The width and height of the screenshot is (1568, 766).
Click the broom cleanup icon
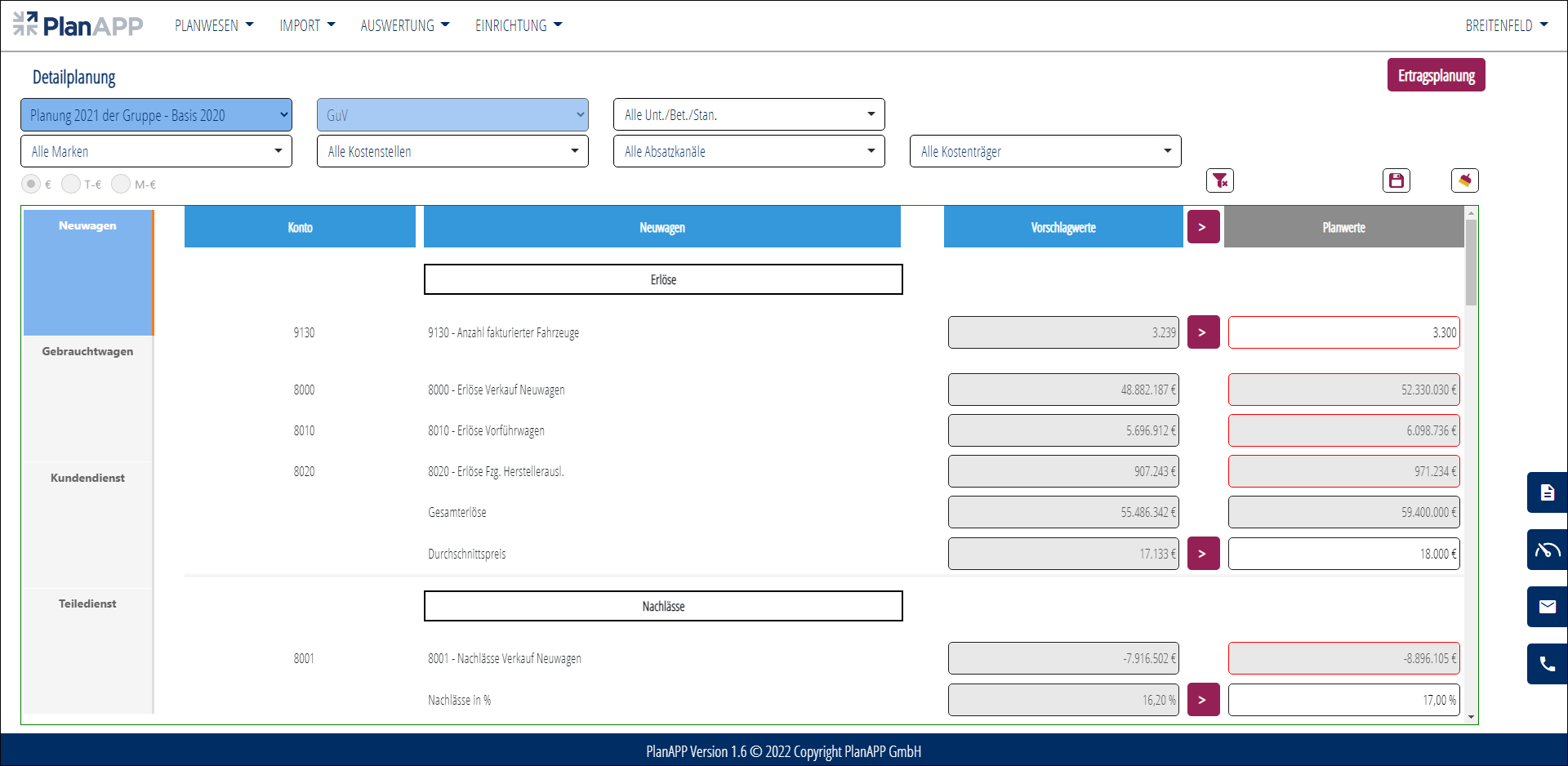click(x=1464, y=180)
